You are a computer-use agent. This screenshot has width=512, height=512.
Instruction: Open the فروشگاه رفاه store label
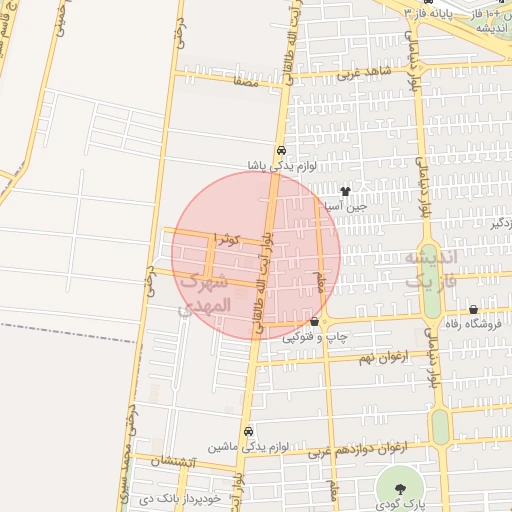[x=474, y=324]
